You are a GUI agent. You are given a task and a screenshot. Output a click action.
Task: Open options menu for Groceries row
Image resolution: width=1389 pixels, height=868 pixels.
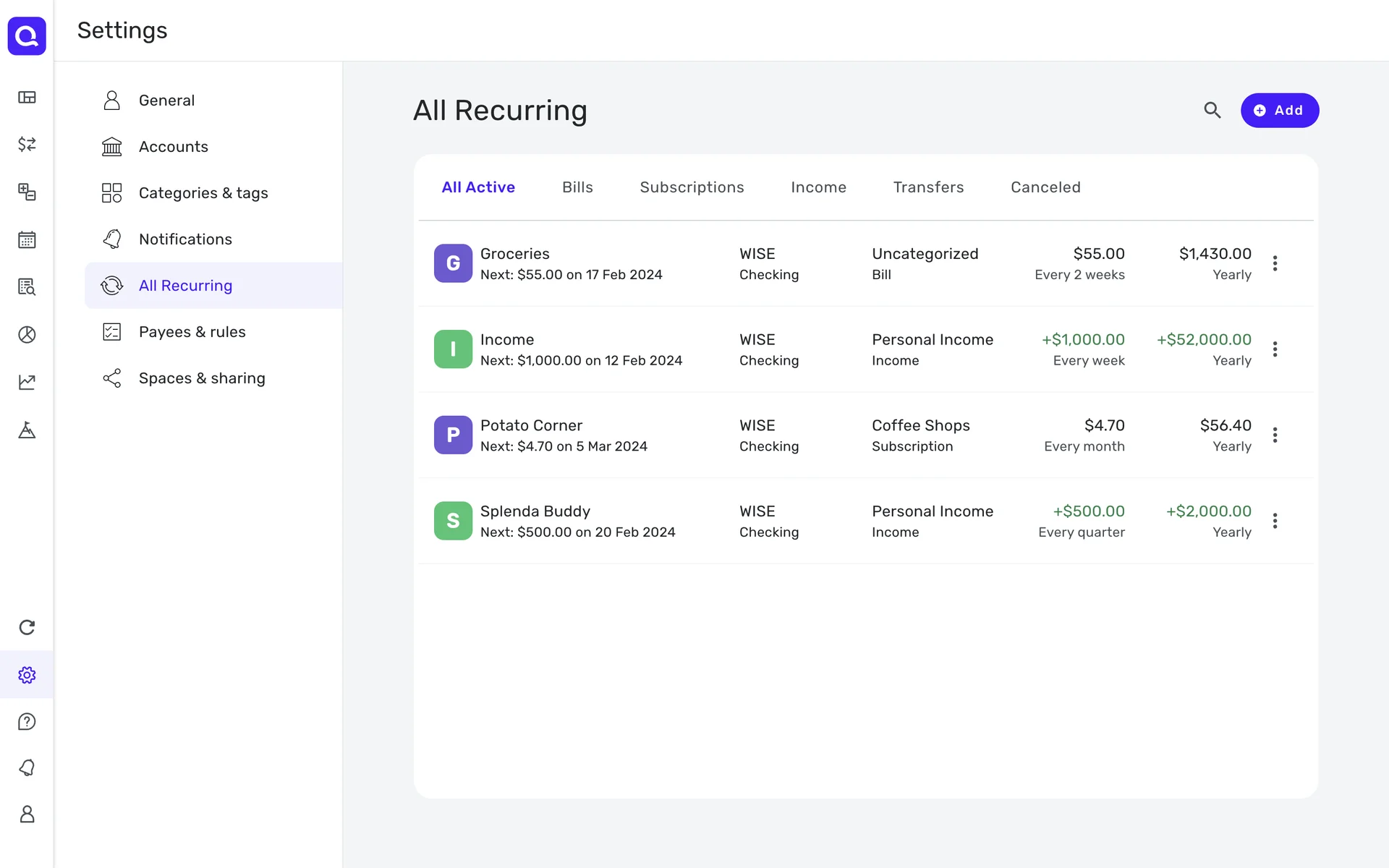click(x=1275, y=263)
